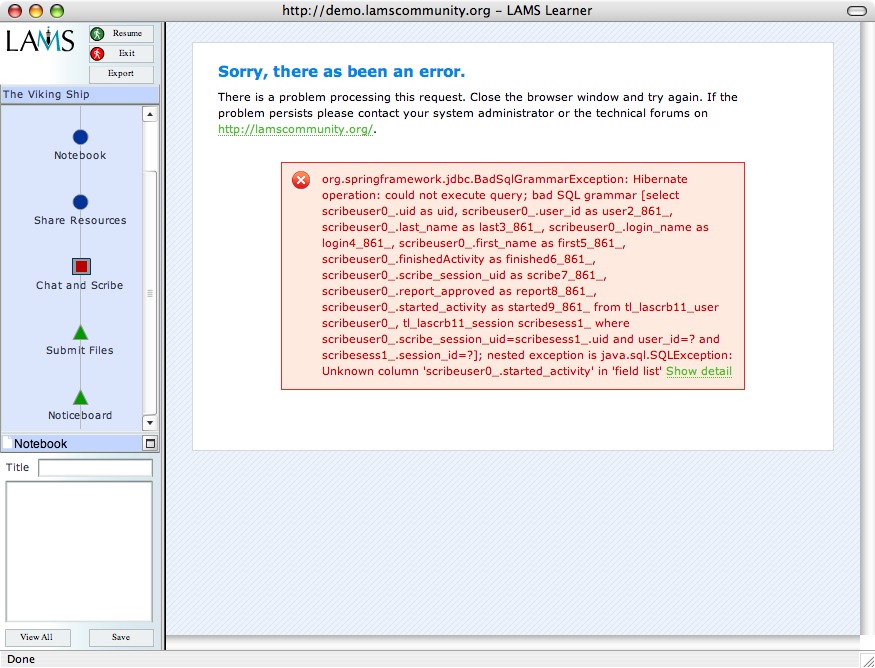Open the lamscommunity.org link
875x668 pixels.
click(295, 129)
